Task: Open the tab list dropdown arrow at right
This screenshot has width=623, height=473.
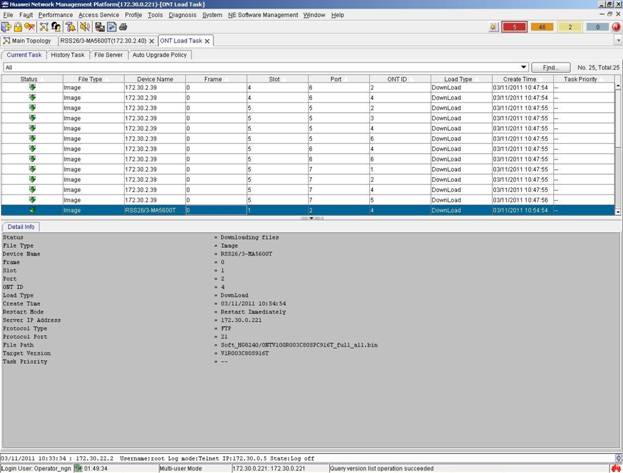Action: pyautogui.click(x=619, y=41)
